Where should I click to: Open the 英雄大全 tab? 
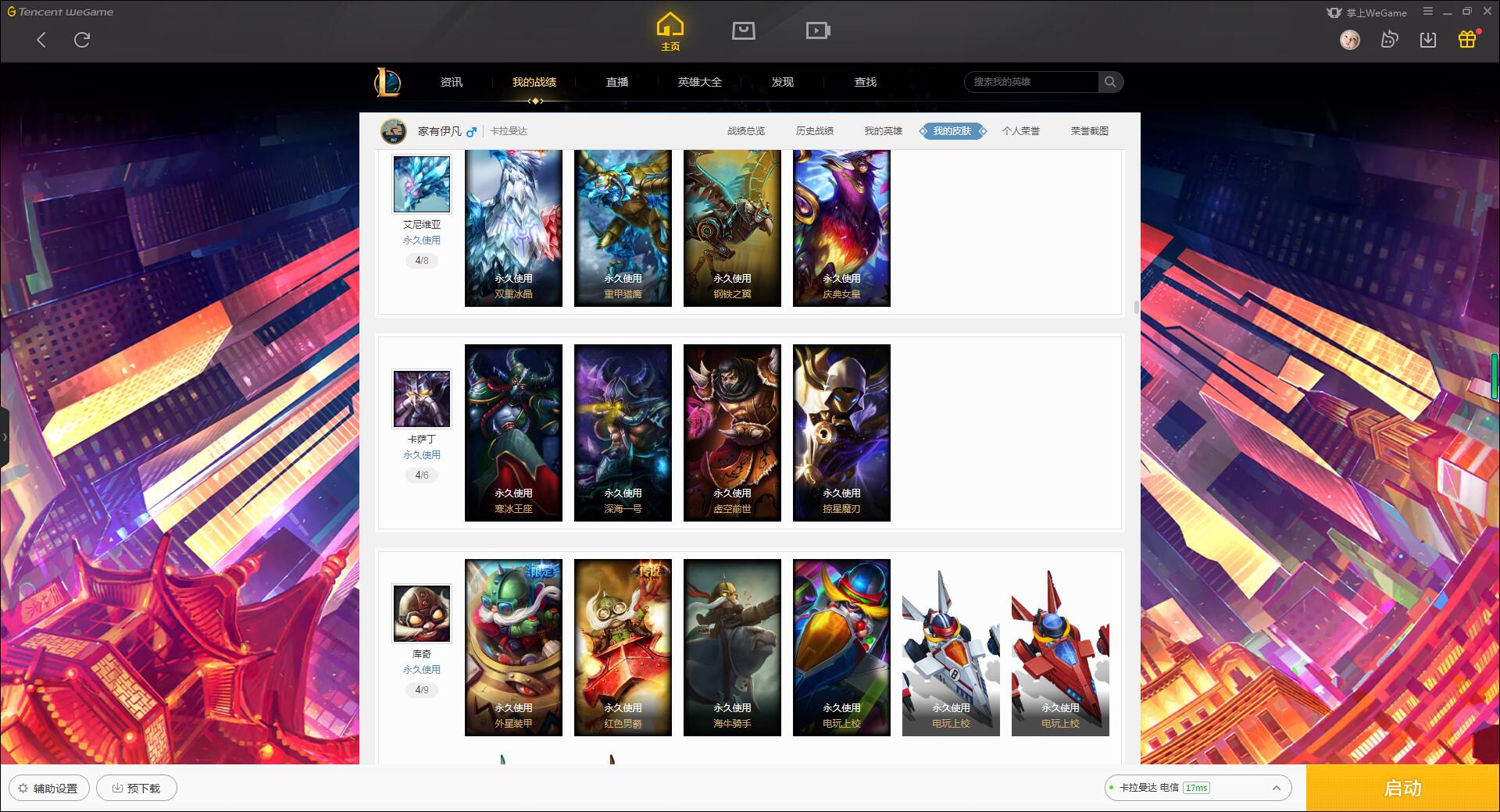(700, 82)
